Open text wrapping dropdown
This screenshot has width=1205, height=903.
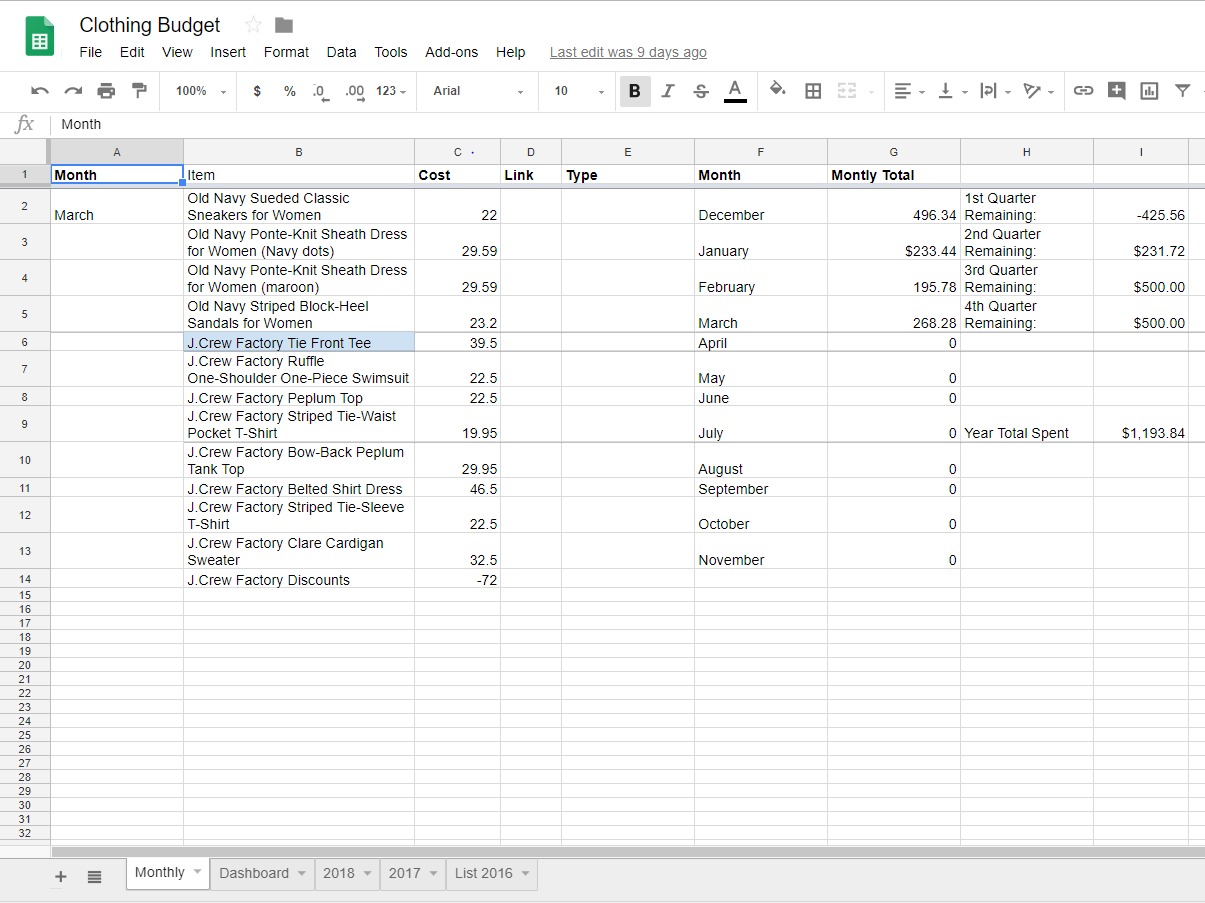coord(995,91)
